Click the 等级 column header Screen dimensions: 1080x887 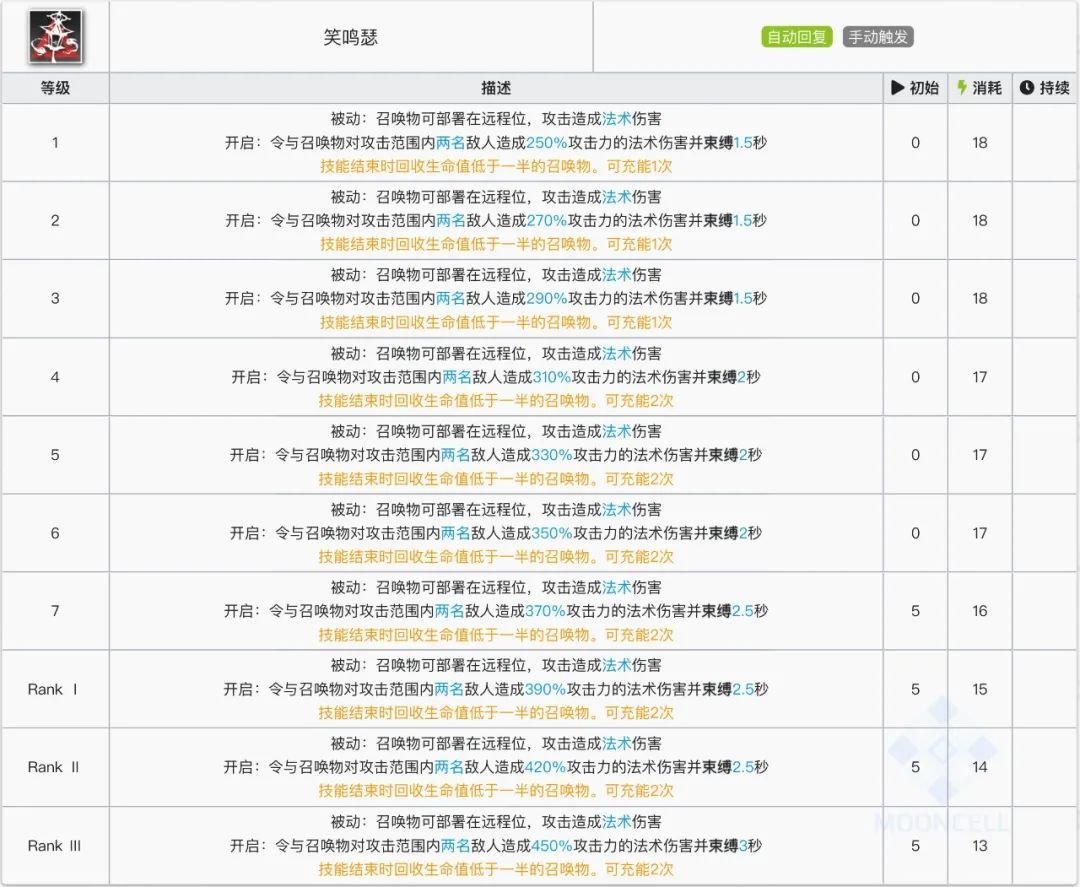point(55,88)
